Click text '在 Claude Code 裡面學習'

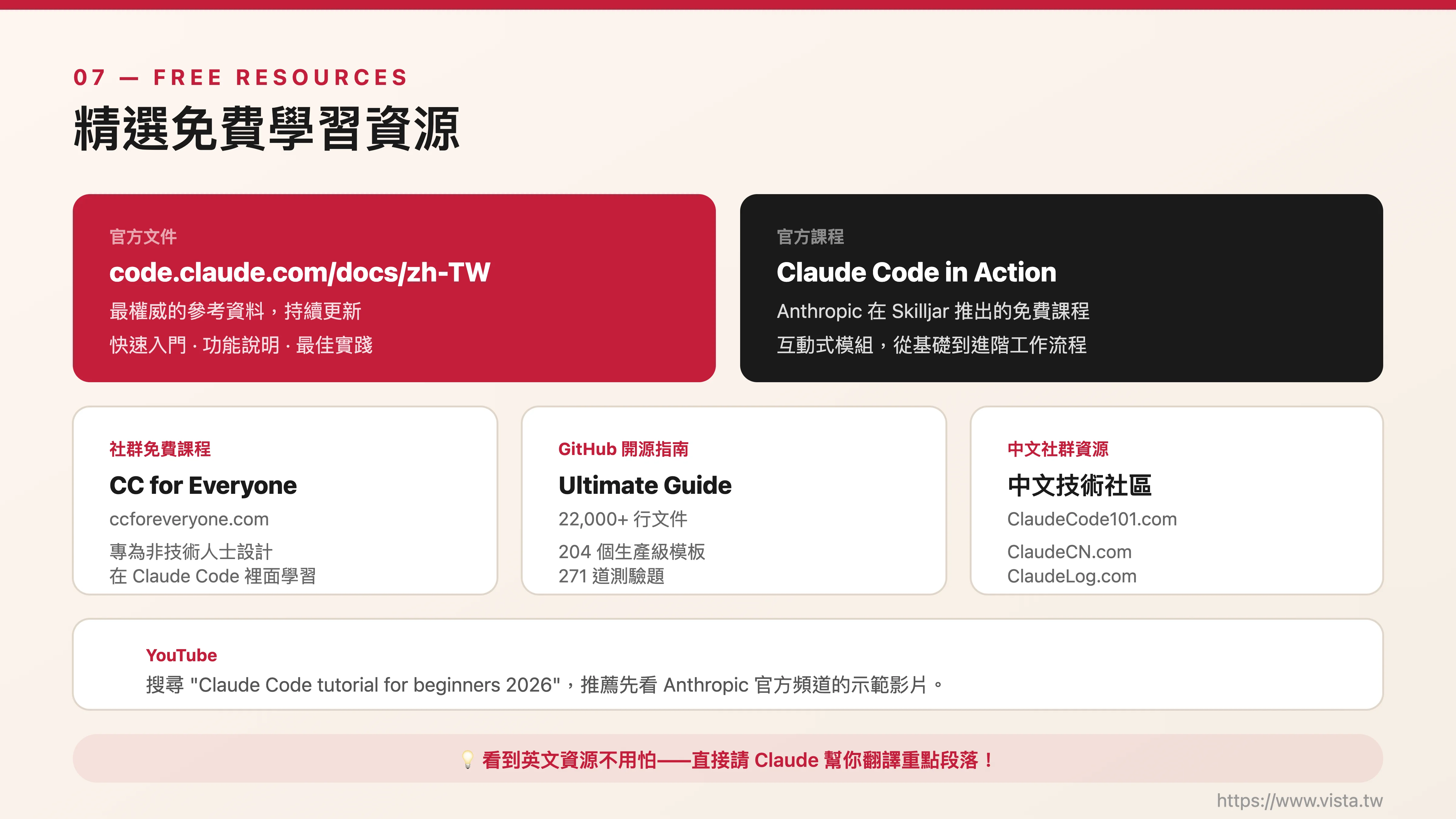213,576
